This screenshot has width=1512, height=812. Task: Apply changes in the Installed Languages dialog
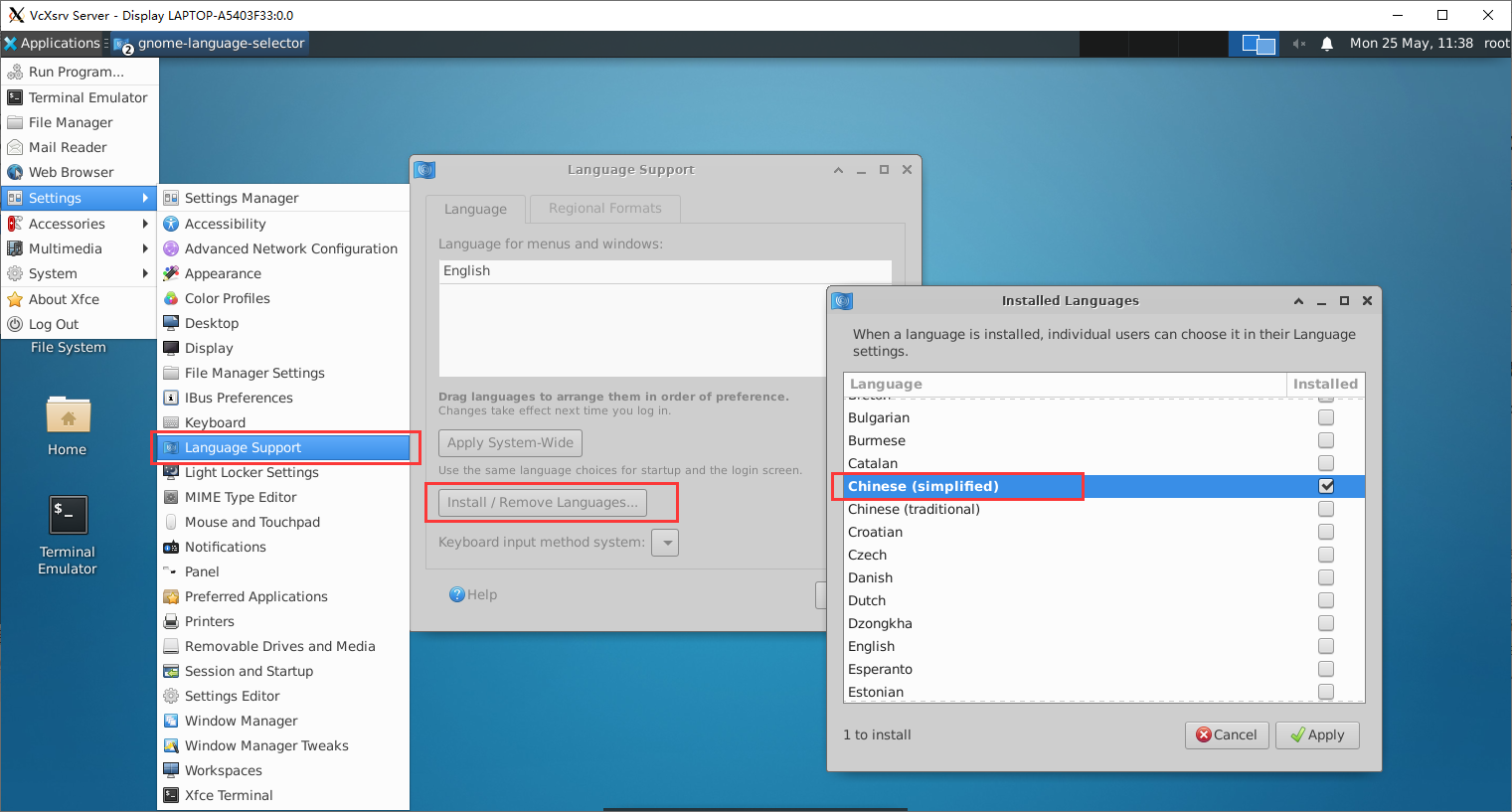pos(1317,734)
